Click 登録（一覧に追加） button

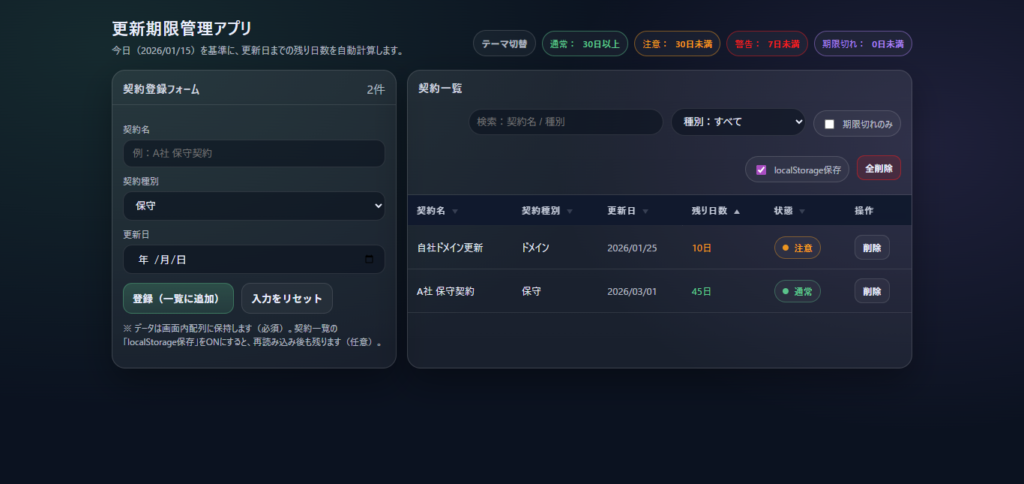point(178,298)
